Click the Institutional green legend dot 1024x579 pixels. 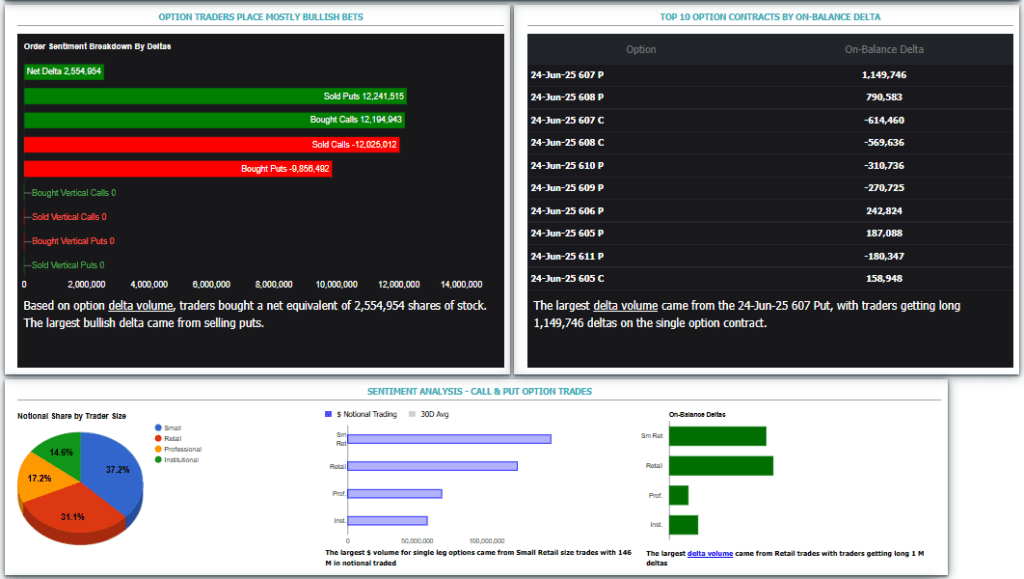tap(158, 460)
